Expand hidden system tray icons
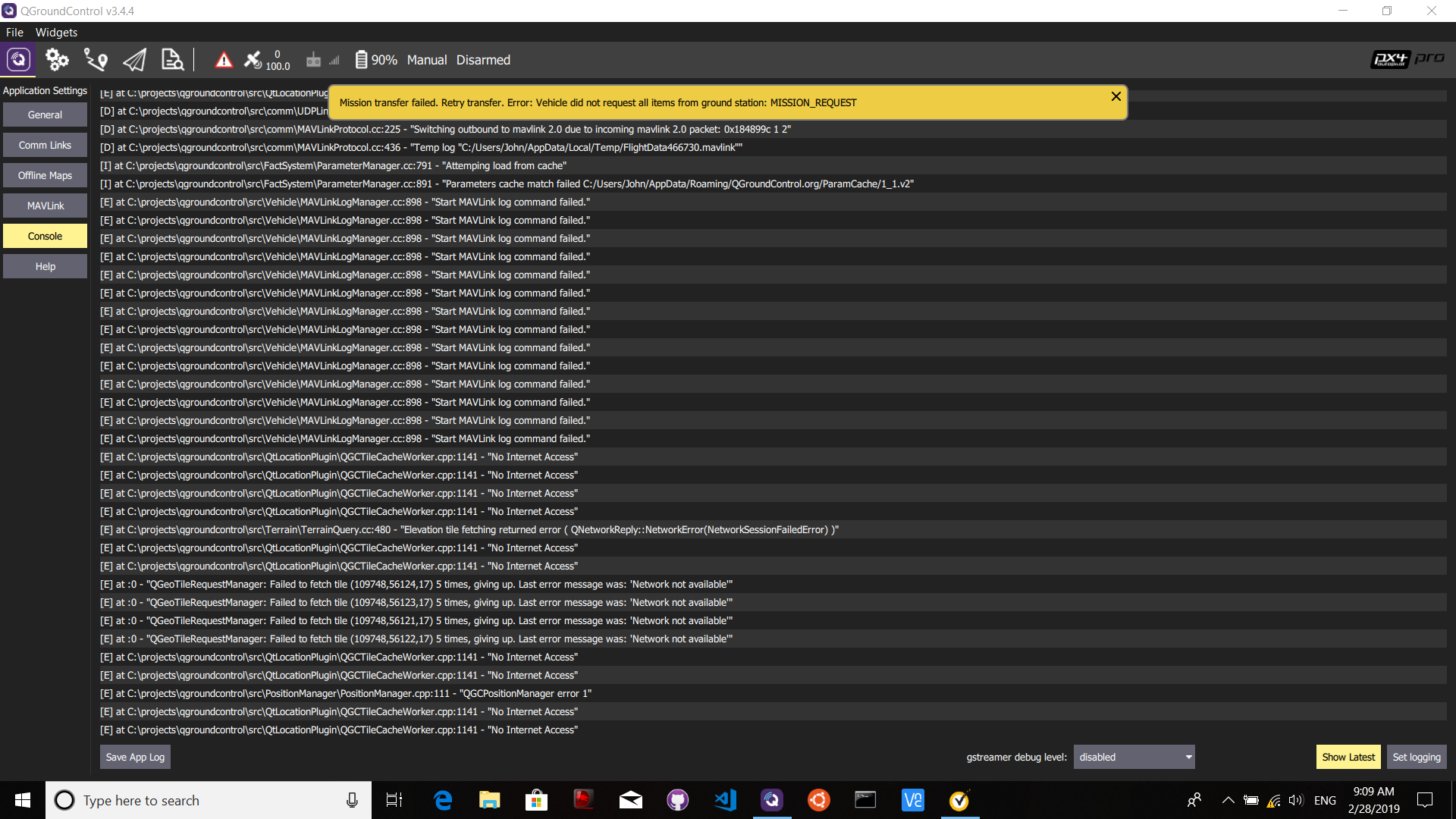Image resolution: width=1456 pixels, height=819 pixels. point(1228,800)
